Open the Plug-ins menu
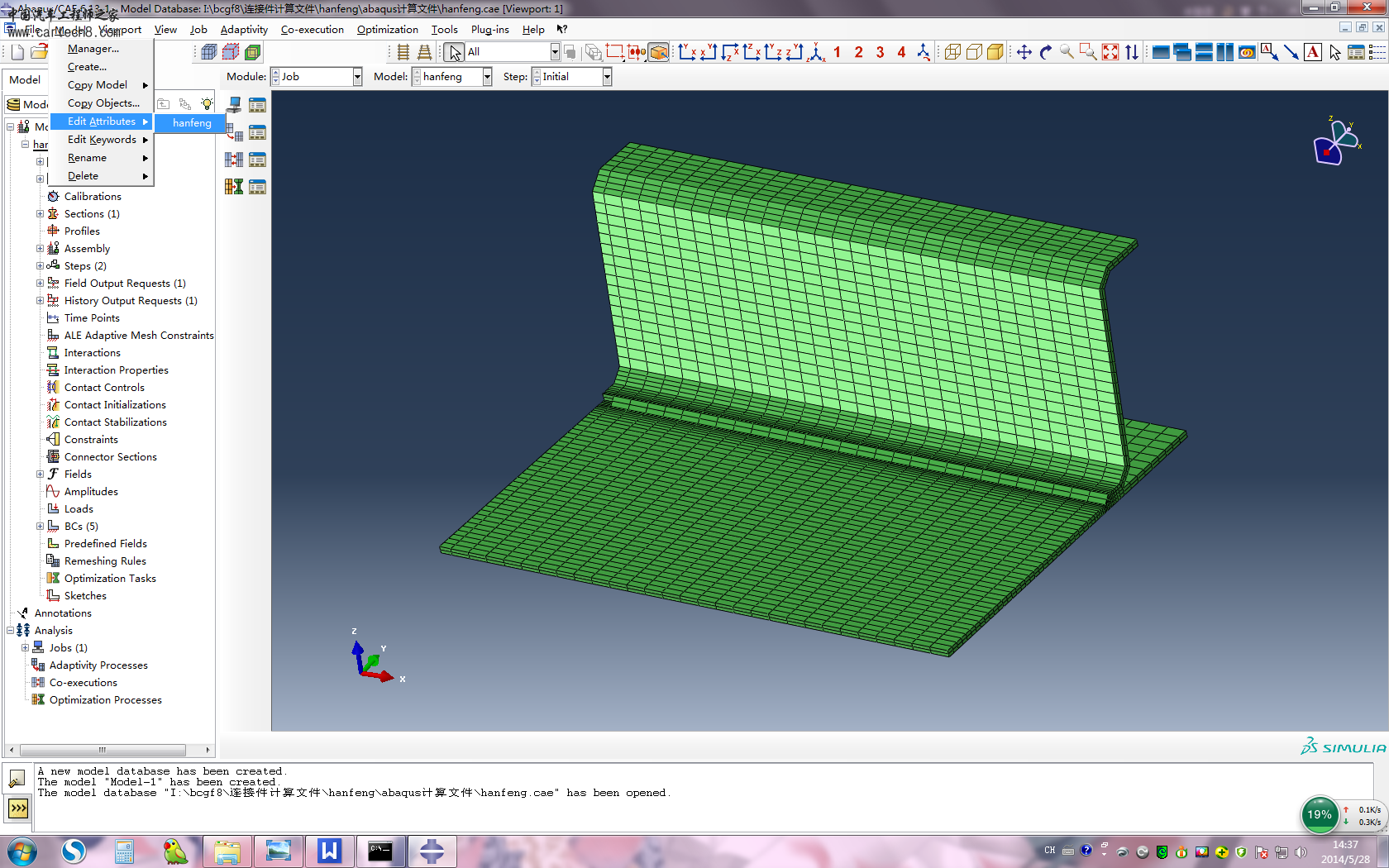Image resolution: width=1389 pixels, height=868 pixels. pyautogui.click(x=489, y=30)
